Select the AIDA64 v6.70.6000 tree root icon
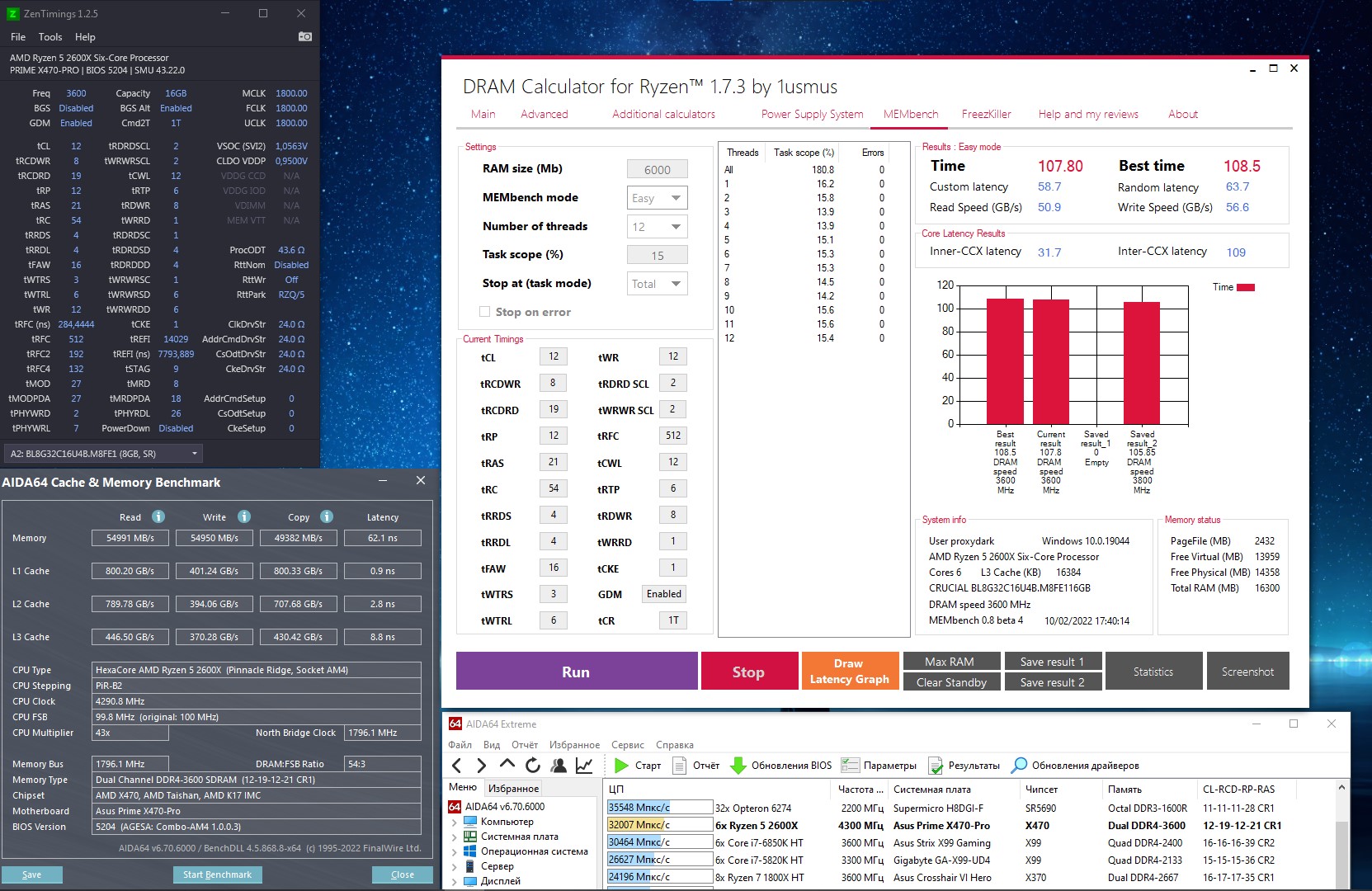Screen dimensions: 1372x891 point(455,807)
